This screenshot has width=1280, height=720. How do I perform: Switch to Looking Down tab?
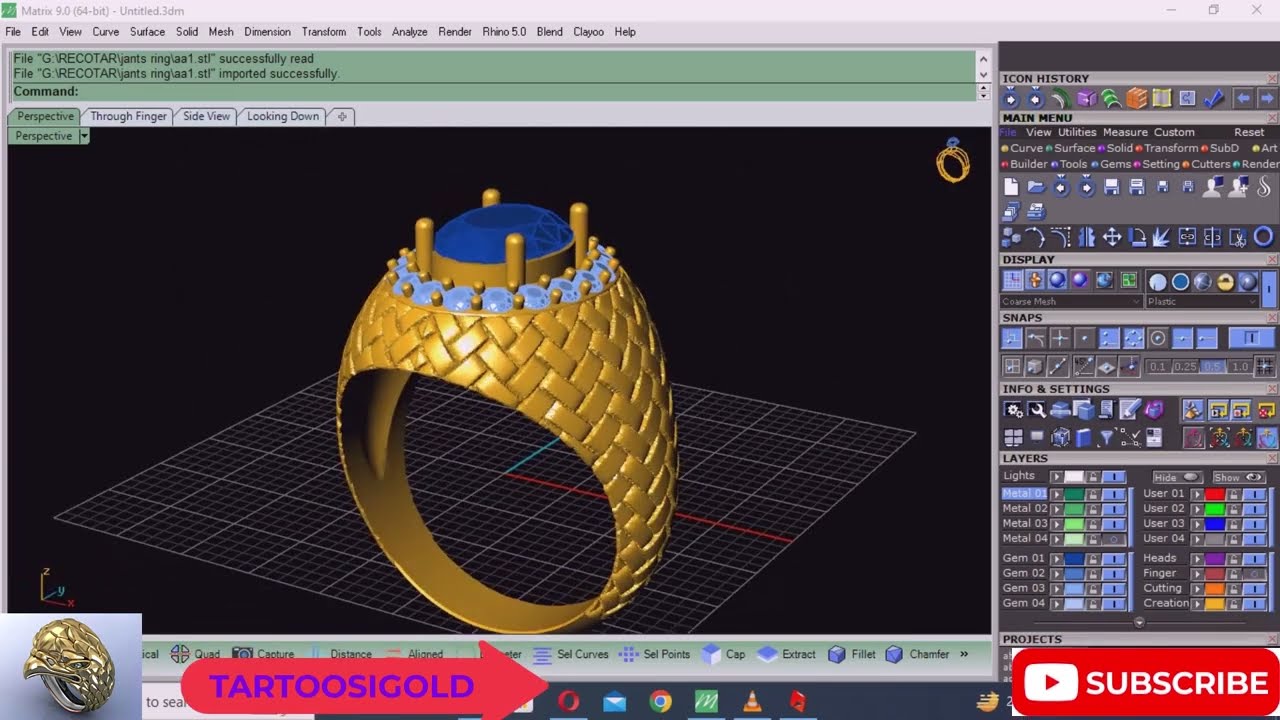[x=283, y=116]
